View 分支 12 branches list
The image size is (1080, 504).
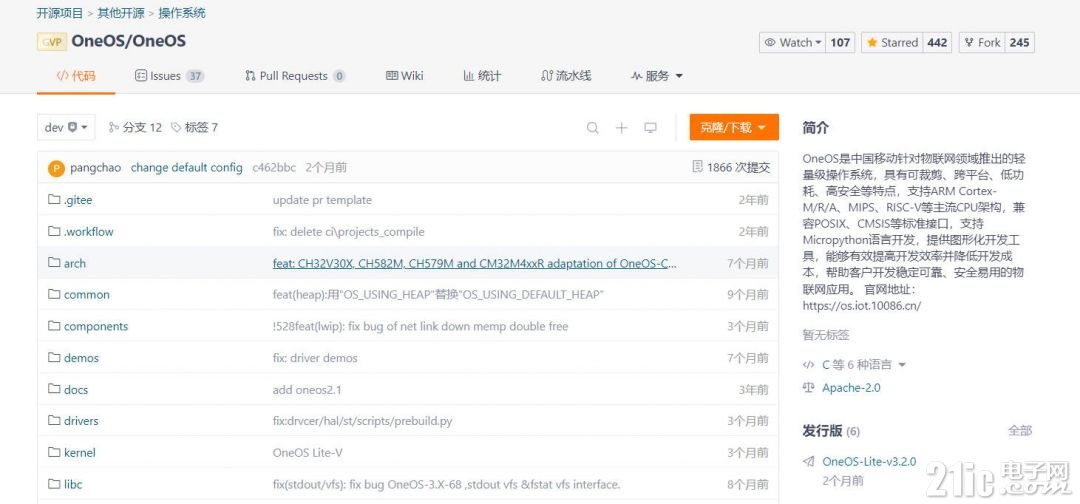(x=135, y=127)
